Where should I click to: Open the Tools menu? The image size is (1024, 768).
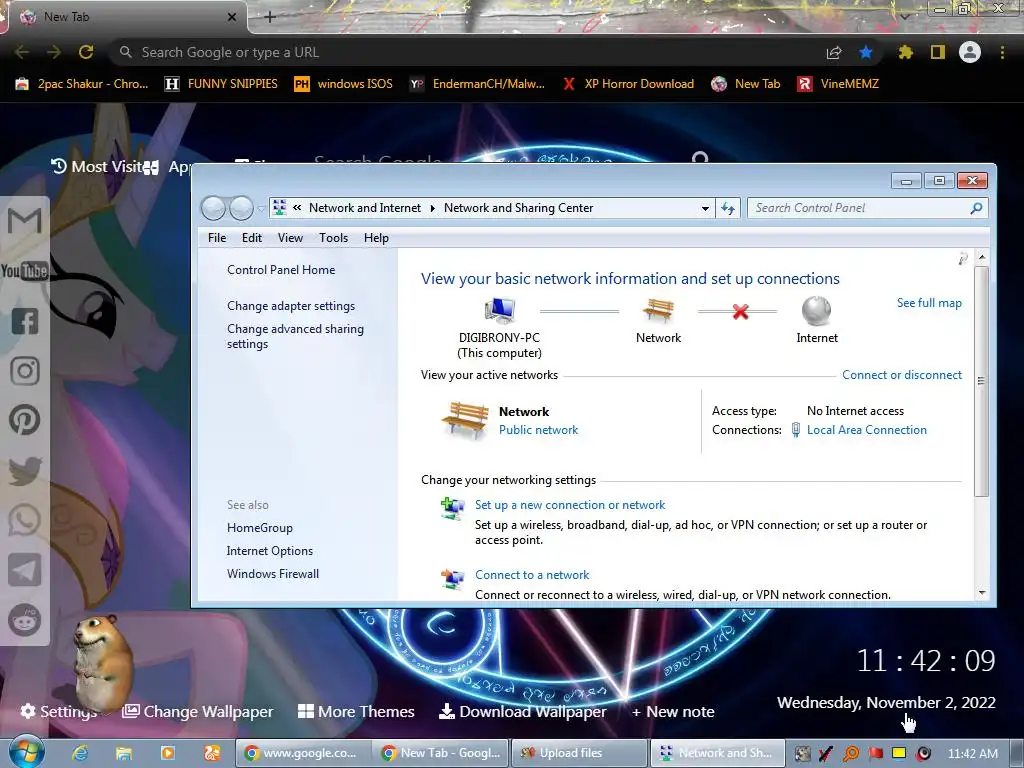(333, 238)
